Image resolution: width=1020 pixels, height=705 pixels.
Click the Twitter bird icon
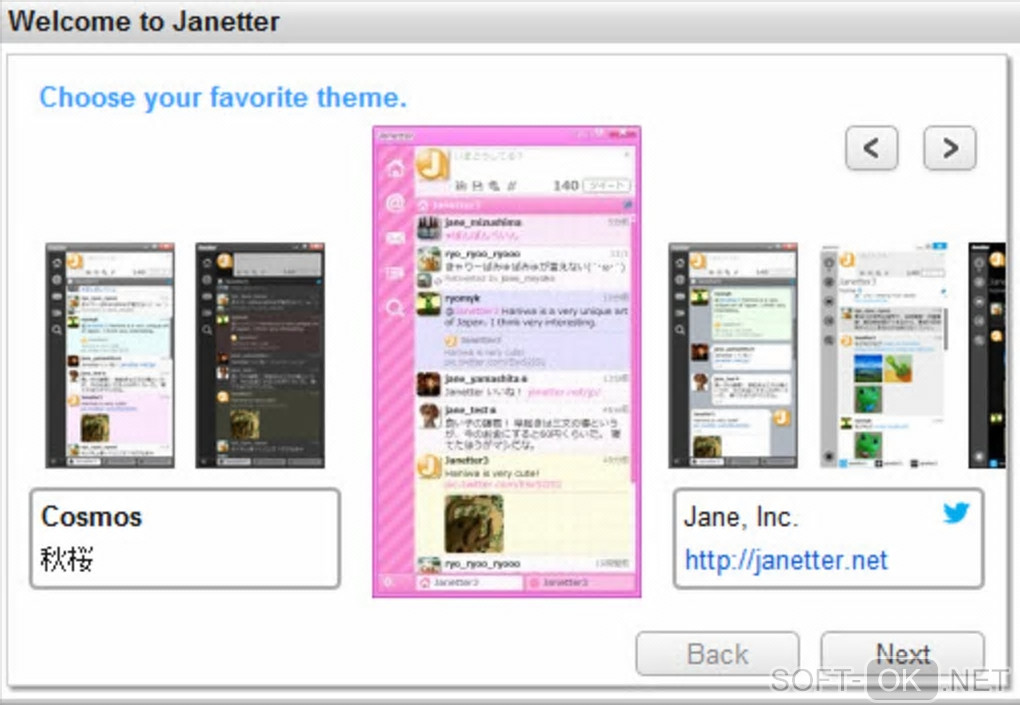(956, 512)
